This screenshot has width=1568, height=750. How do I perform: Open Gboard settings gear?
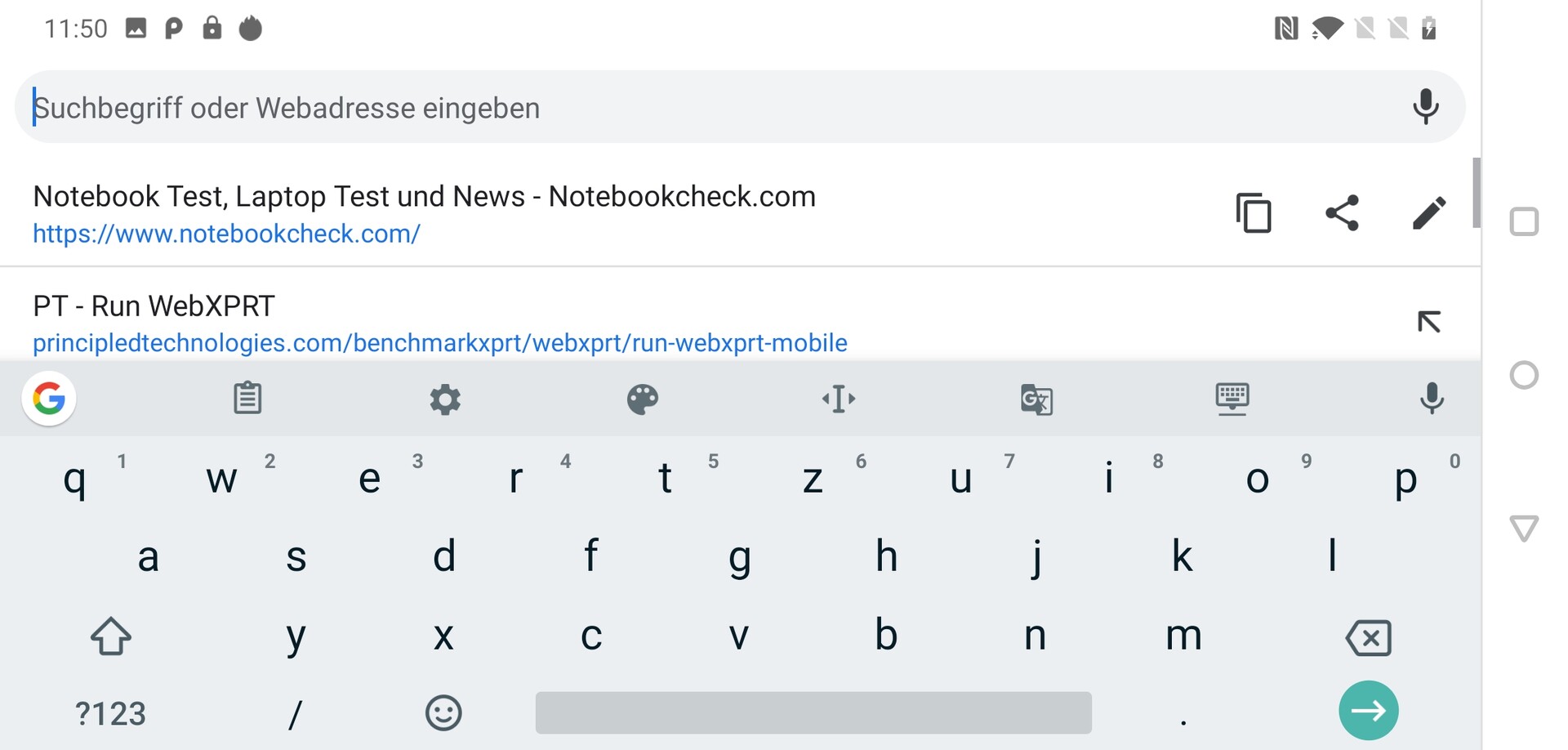445,400
